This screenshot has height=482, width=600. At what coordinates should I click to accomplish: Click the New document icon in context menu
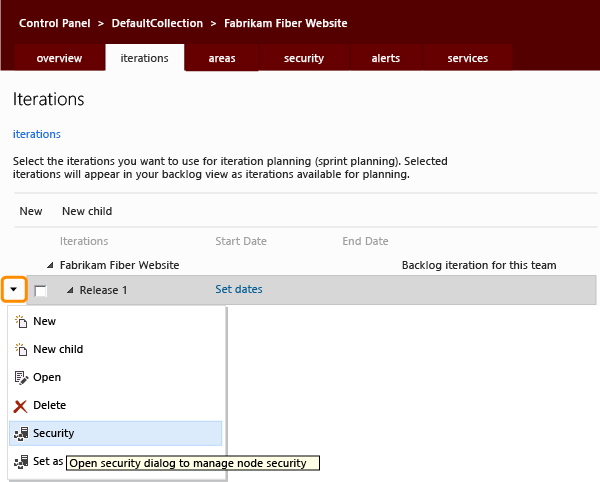pyautogui.click(x=21, y=321)
